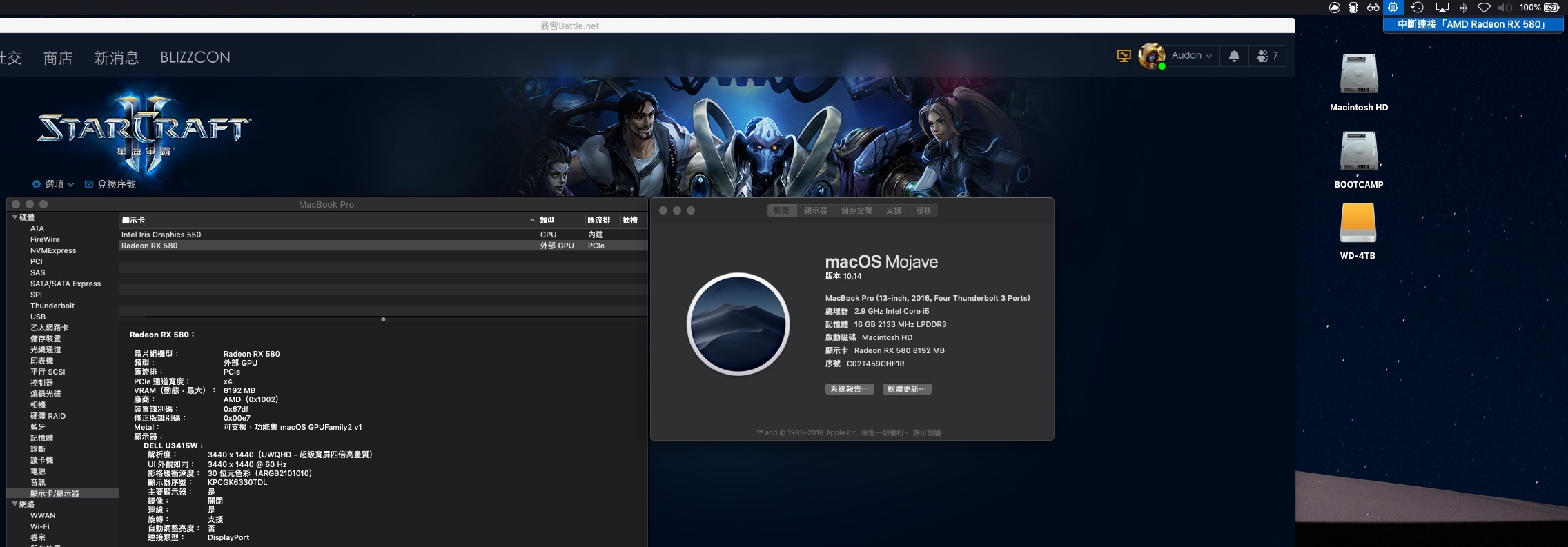
Task: Open Time Machine menu bar icon
Action: 1417,8
